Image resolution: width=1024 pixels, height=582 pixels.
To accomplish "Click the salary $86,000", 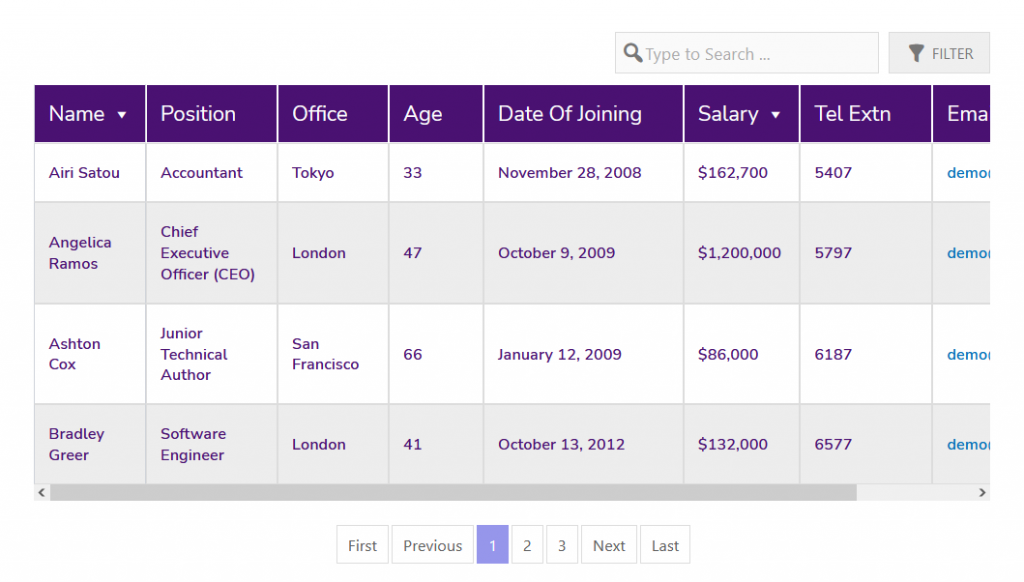I will [728, 354].
